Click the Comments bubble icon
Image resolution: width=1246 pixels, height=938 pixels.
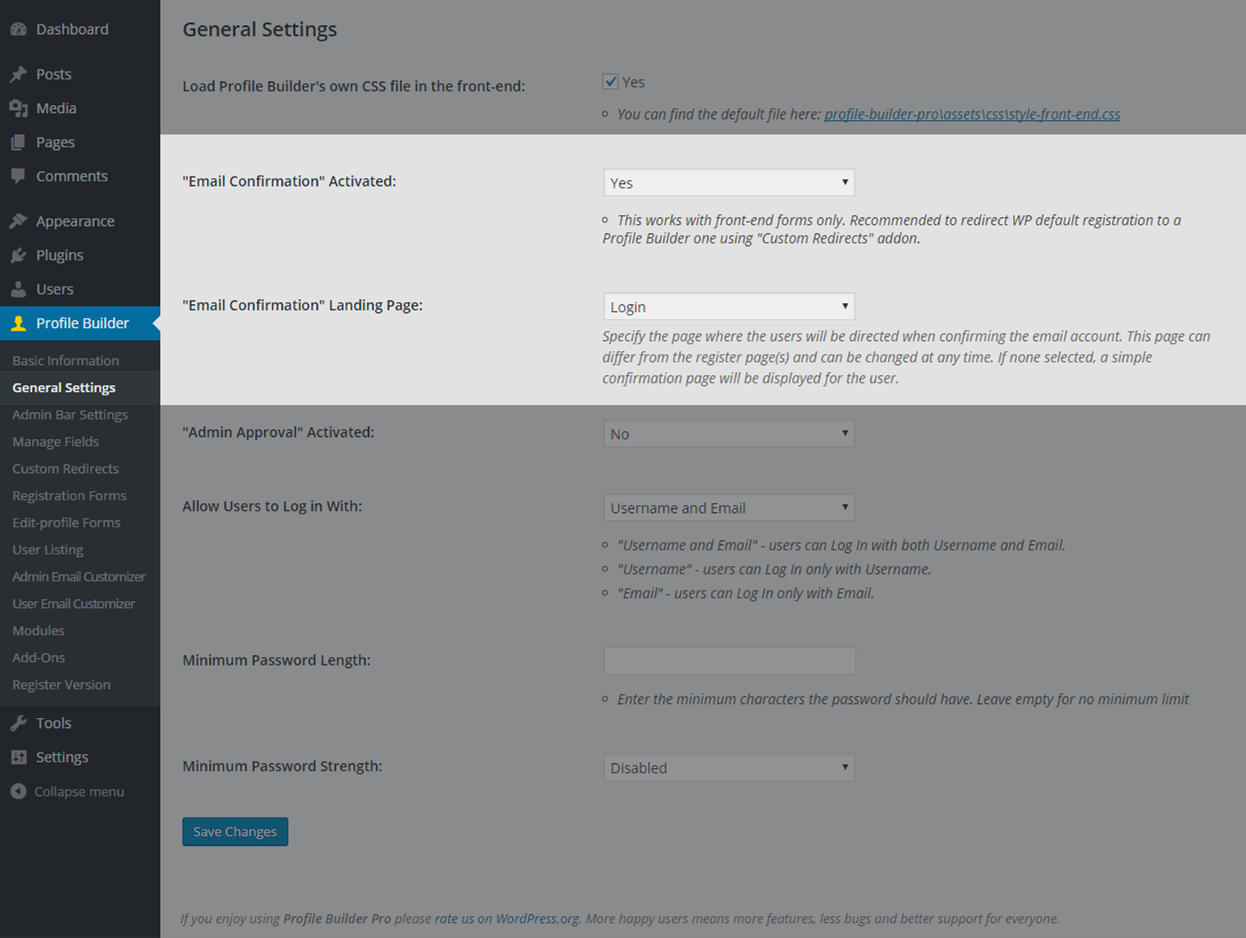coord(18,176)
